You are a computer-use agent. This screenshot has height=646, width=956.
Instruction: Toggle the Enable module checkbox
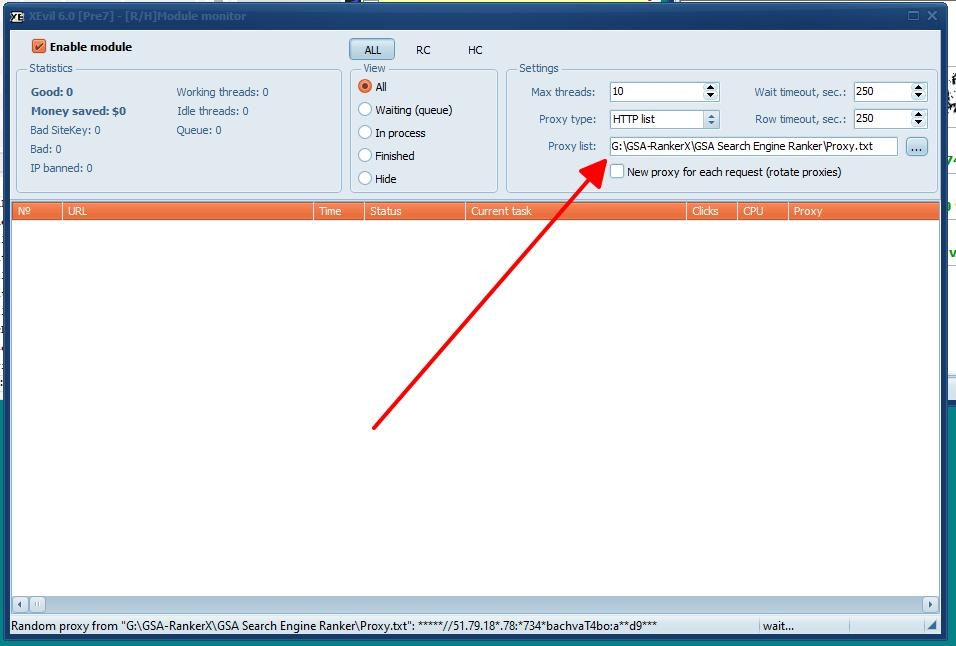39,47
